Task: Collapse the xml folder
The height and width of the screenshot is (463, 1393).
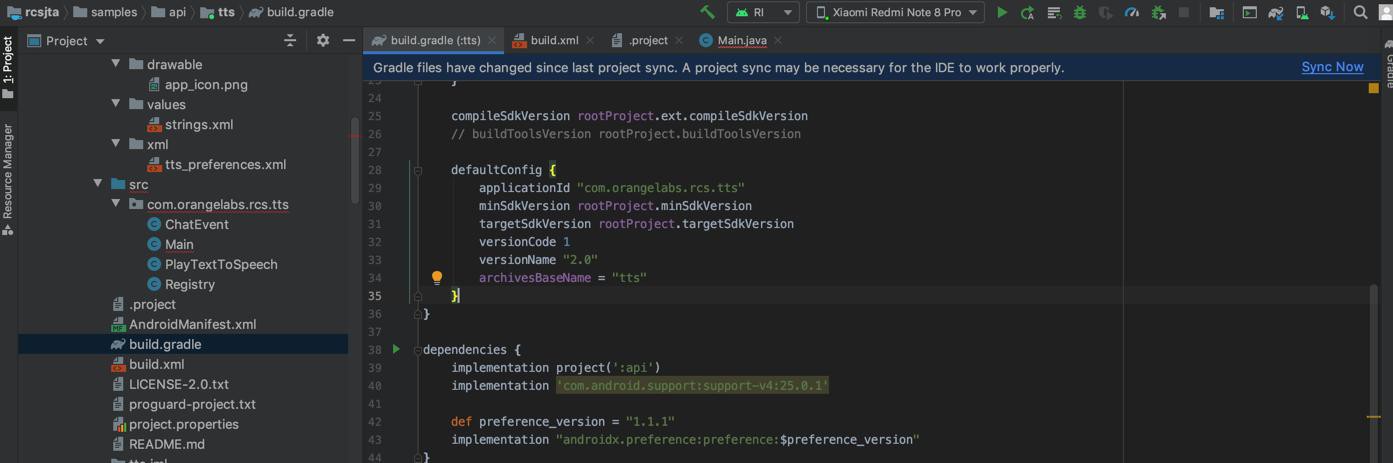Action: (x=116, y=144)
